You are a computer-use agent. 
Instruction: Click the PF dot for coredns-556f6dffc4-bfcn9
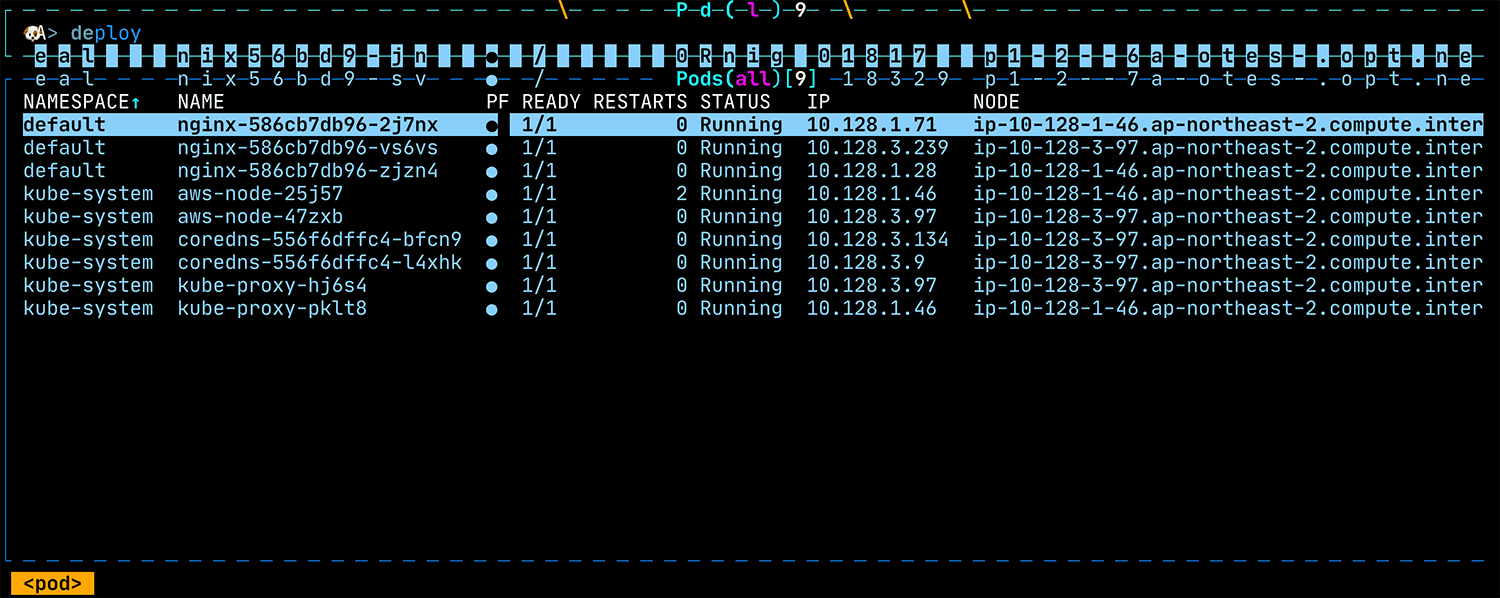[491, 241]
